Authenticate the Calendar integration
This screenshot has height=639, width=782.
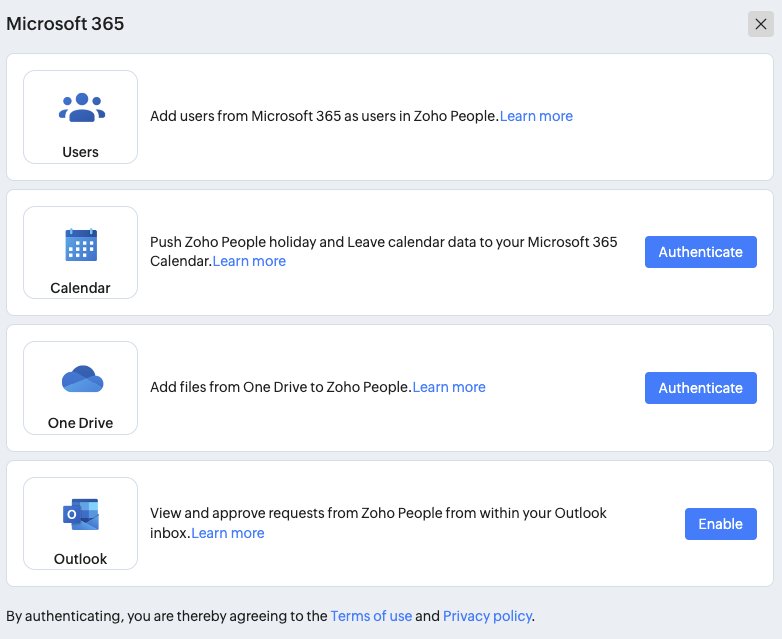click(x=700, y=252)
